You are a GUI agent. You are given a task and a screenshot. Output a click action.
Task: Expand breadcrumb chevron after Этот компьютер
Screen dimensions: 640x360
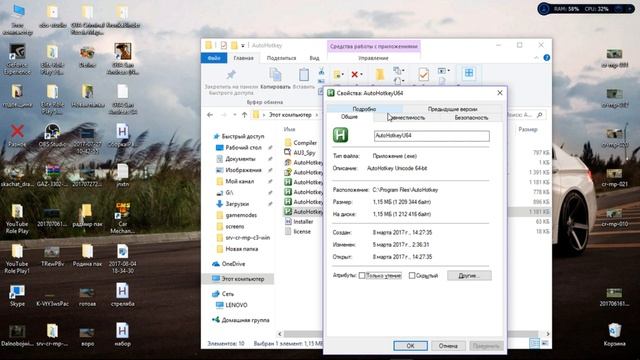pos(317,115)
